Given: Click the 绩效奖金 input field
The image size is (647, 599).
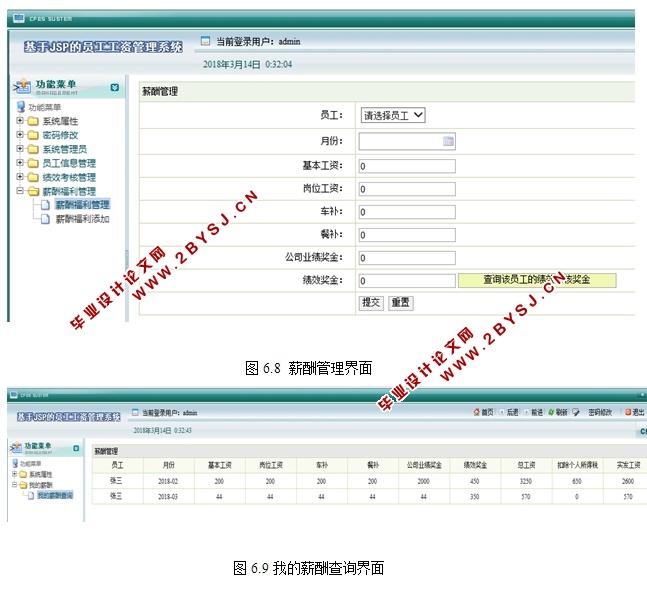Looking at the screenshot, I should tap(407, 281).
